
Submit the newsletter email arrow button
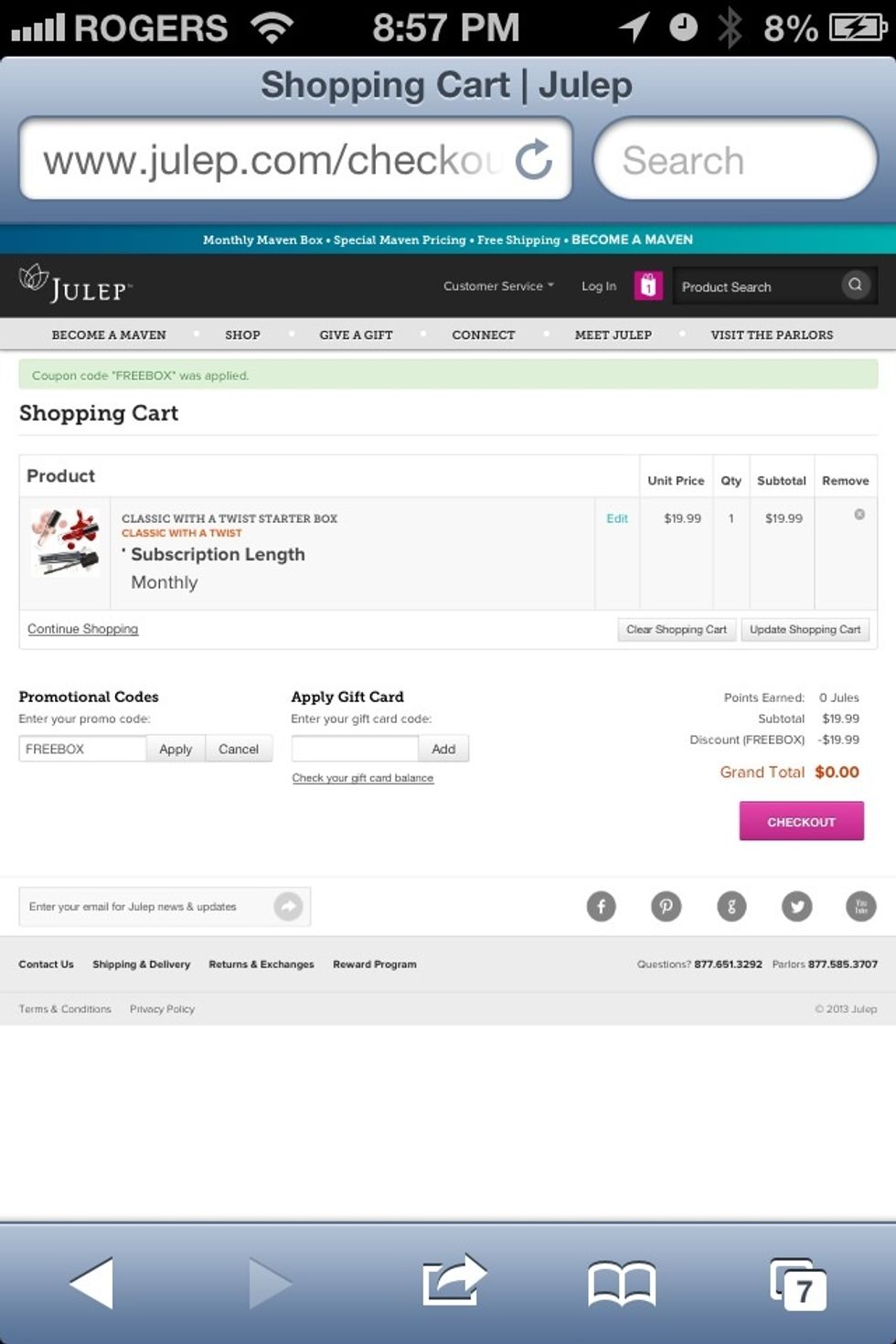[288, 906]
